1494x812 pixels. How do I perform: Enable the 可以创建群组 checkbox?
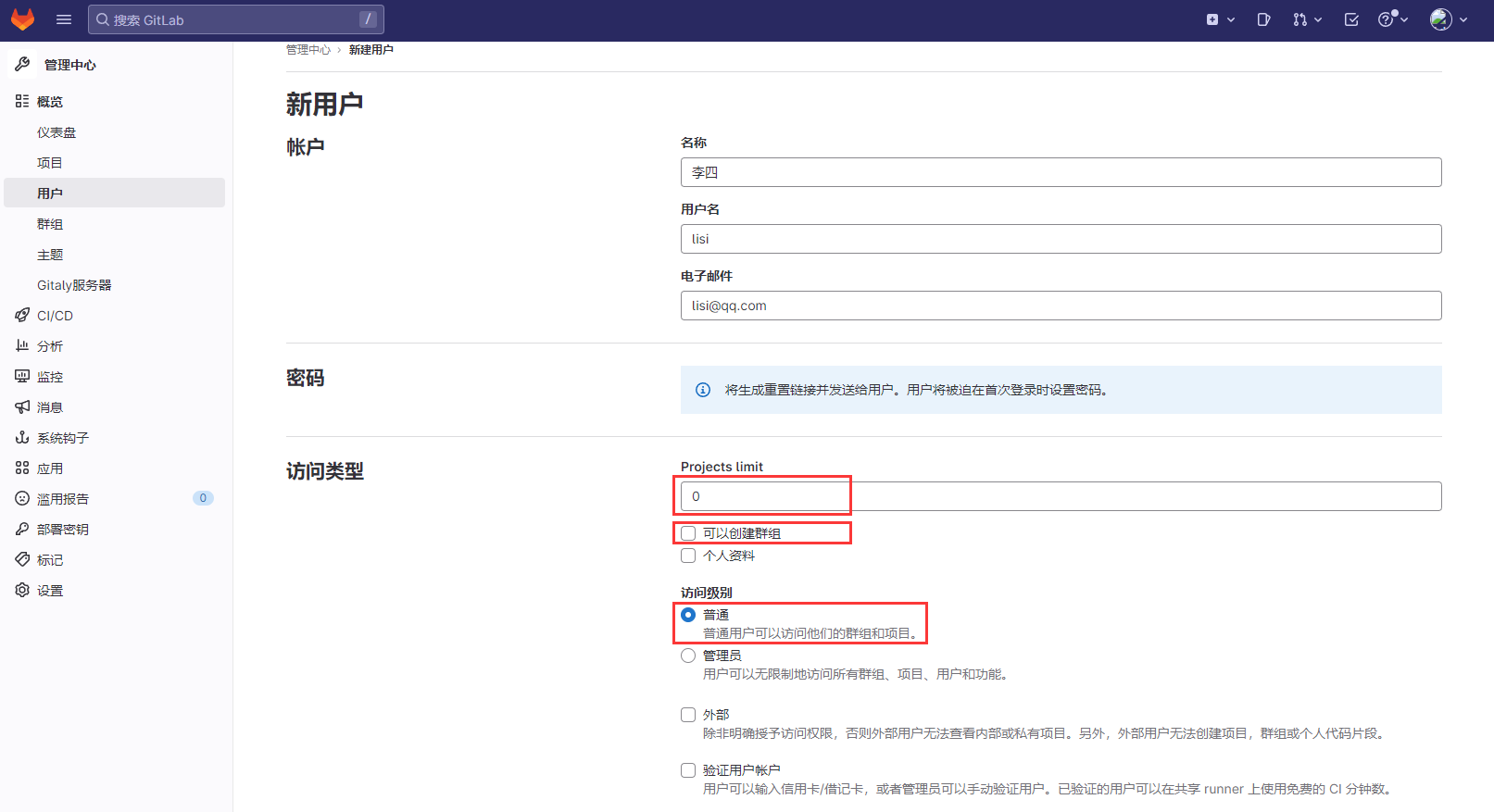coord(688,533)
